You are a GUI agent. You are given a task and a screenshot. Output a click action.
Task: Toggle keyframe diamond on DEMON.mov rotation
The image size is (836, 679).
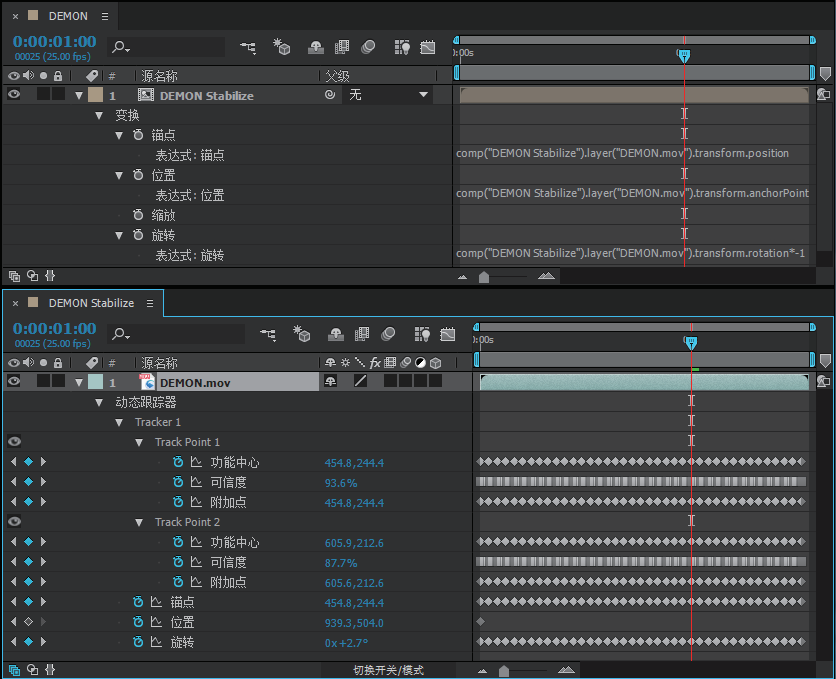pyautogui.click(x=29, y=642)
